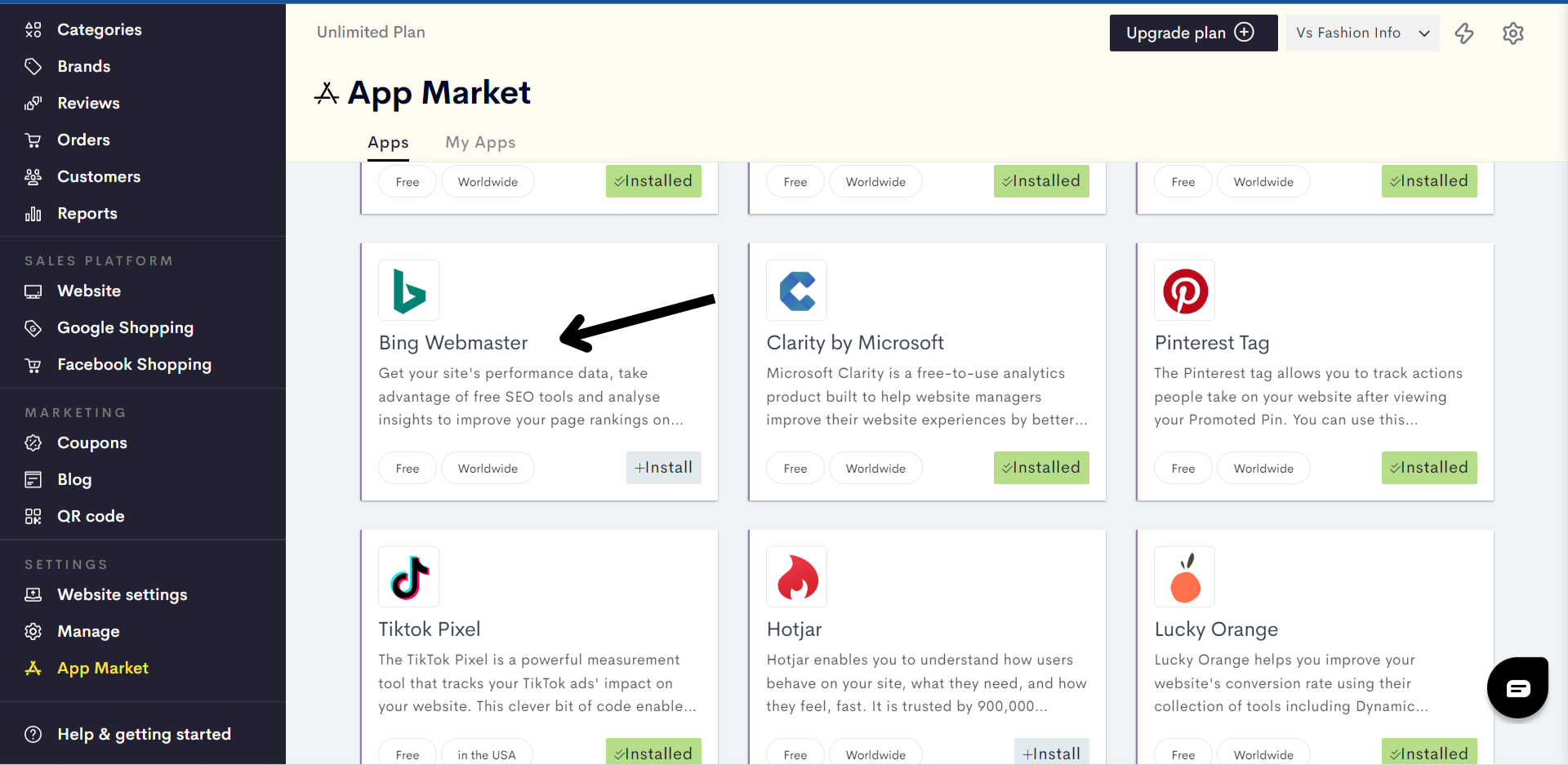This screenshot has width=1568, height=765.
Task: Click the Coupons badge icon
Action: pos(33,443)
